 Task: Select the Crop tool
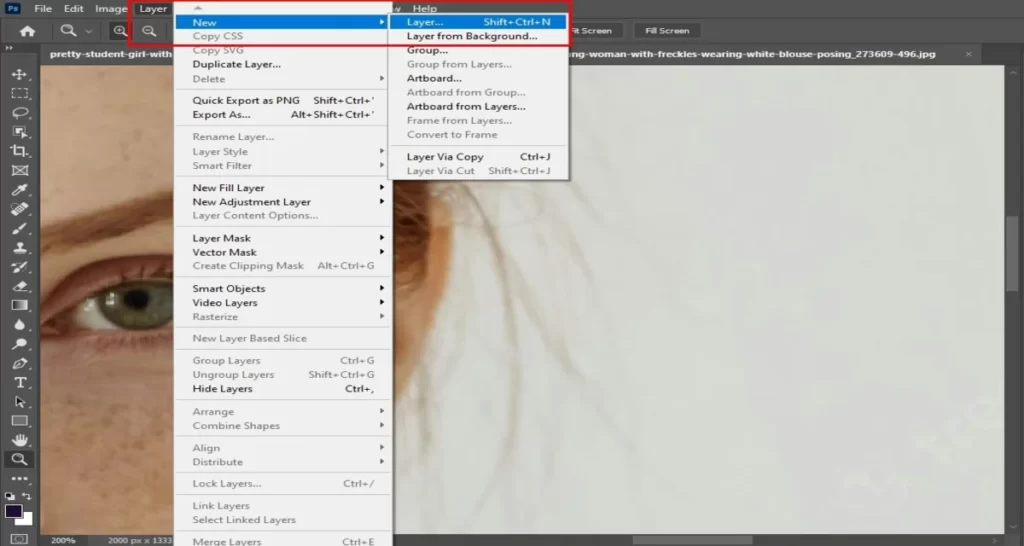pos(20,151)
